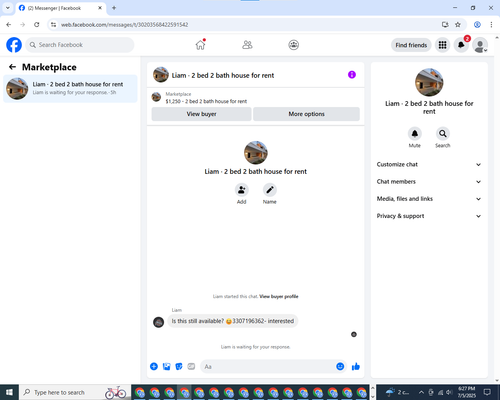This screenshot has width=500, height=400.
Task: Focus the Search Facebook field
Action: pyautogui.click(x=80, y=45)
